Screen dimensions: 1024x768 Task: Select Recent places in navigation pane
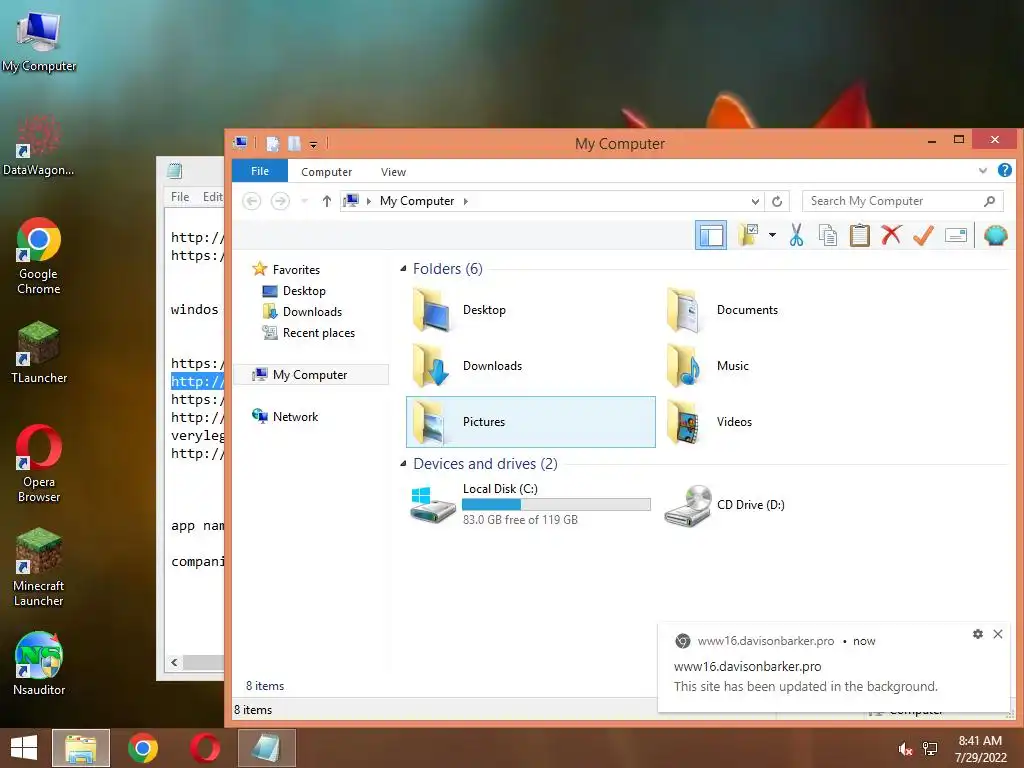308,332
